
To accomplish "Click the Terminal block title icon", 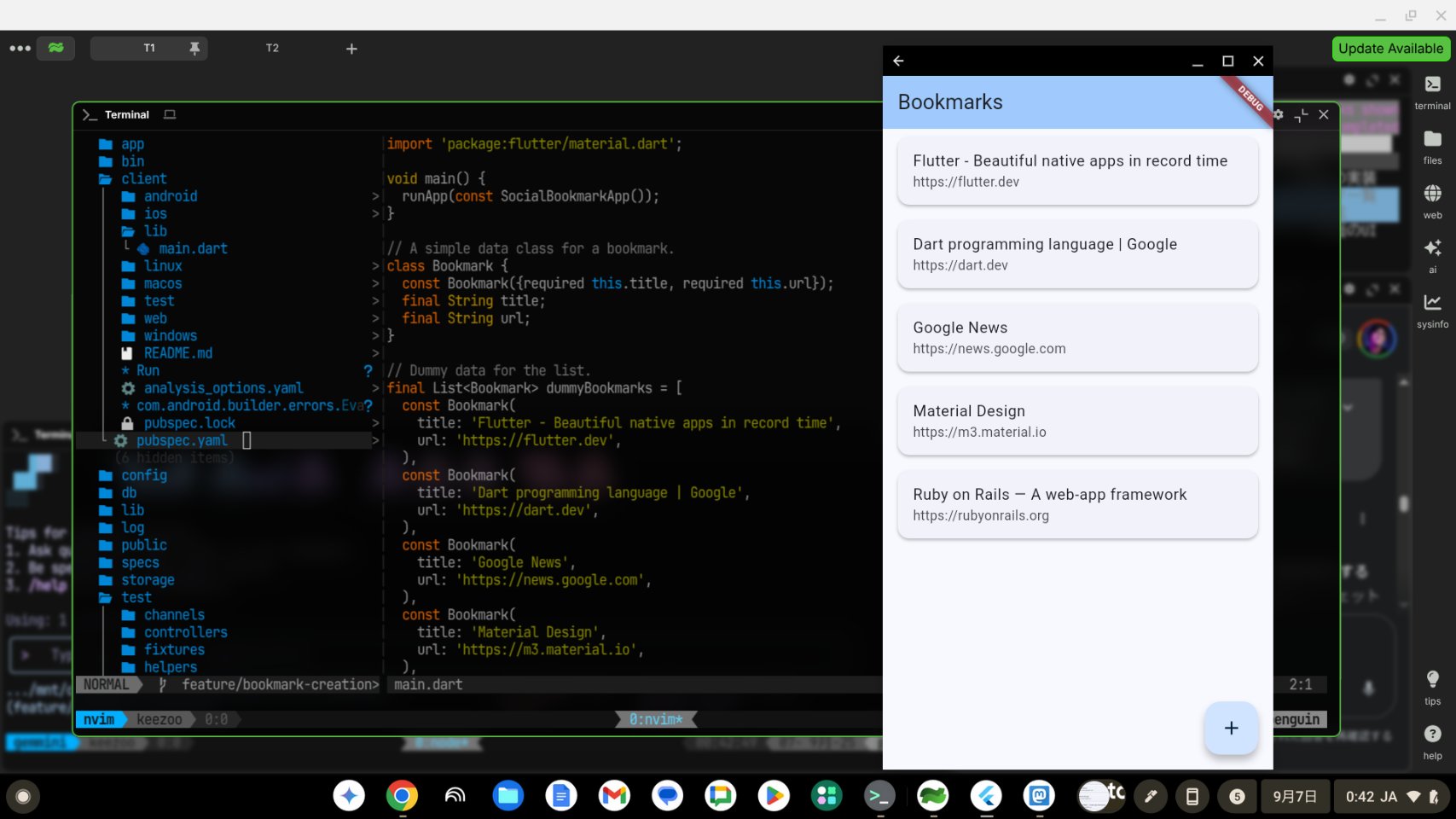I will 89,114.
